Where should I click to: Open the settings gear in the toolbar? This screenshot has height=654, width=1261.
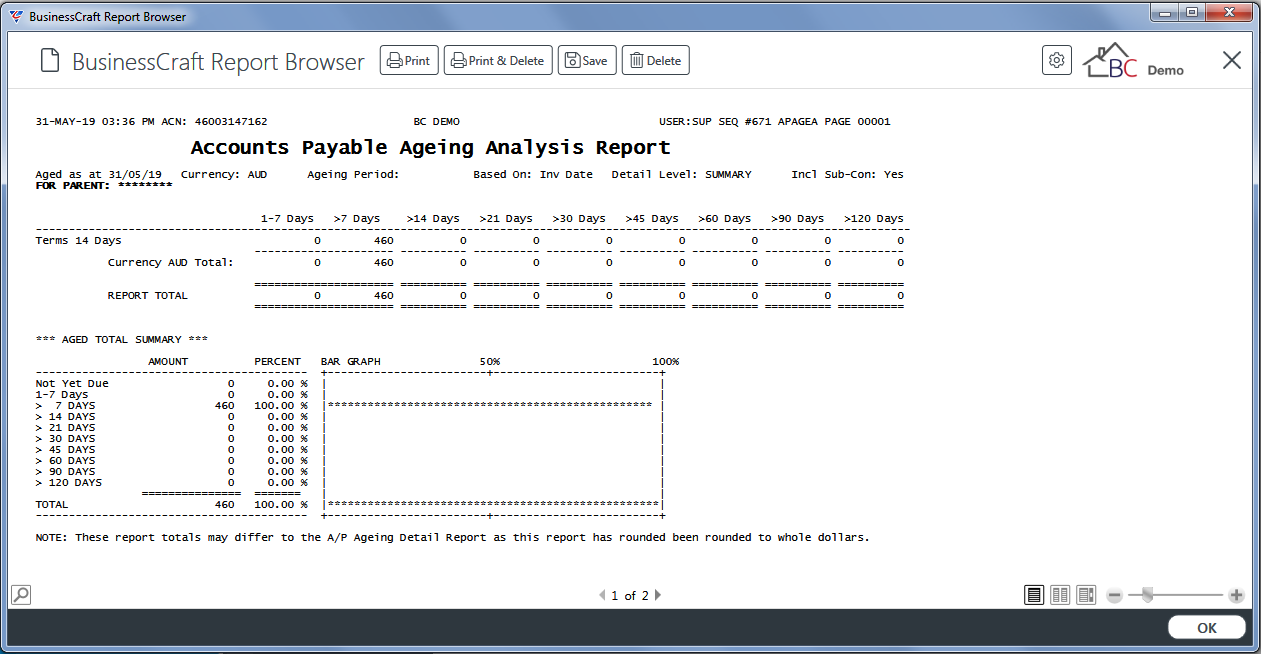point(1056,60)
